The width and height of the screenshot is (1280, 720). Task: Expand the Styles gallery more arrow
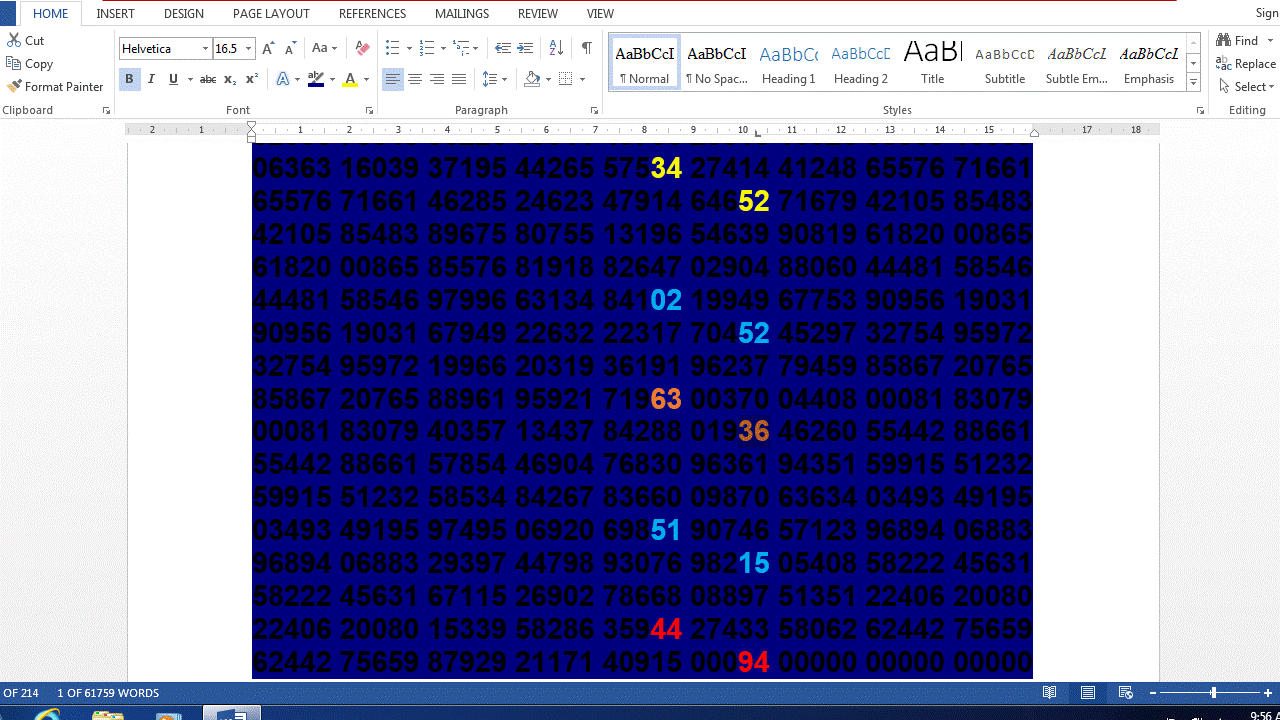coord(1193,83)
